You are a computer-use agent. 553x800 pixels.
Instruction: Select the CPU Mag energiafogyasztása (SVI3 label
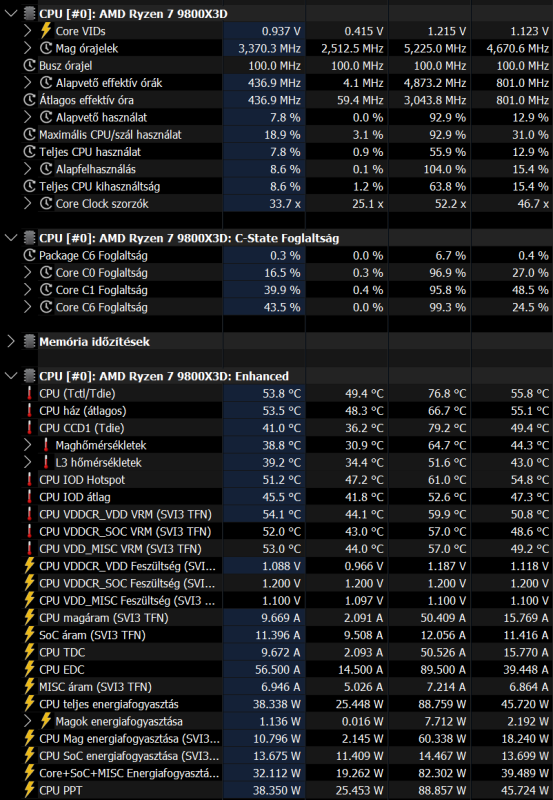click(130, 739)
